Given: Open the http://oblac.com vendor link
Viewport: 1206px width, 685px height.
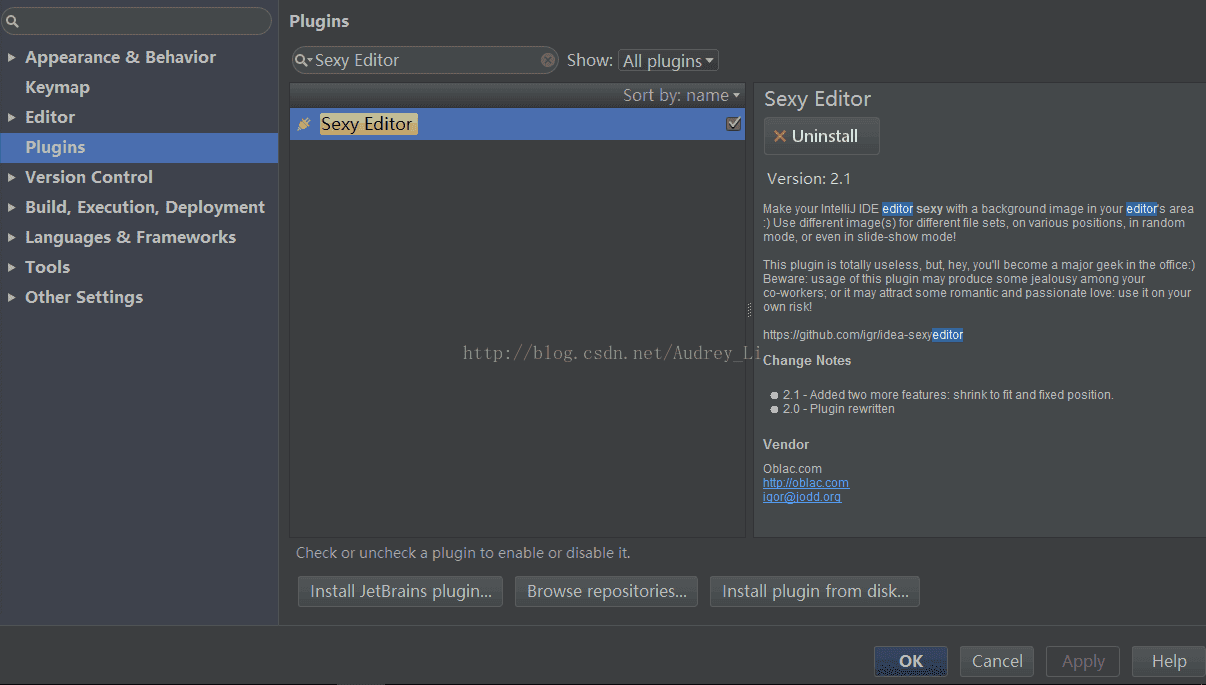Looking at the screenshot, I should tap(805, 483).
